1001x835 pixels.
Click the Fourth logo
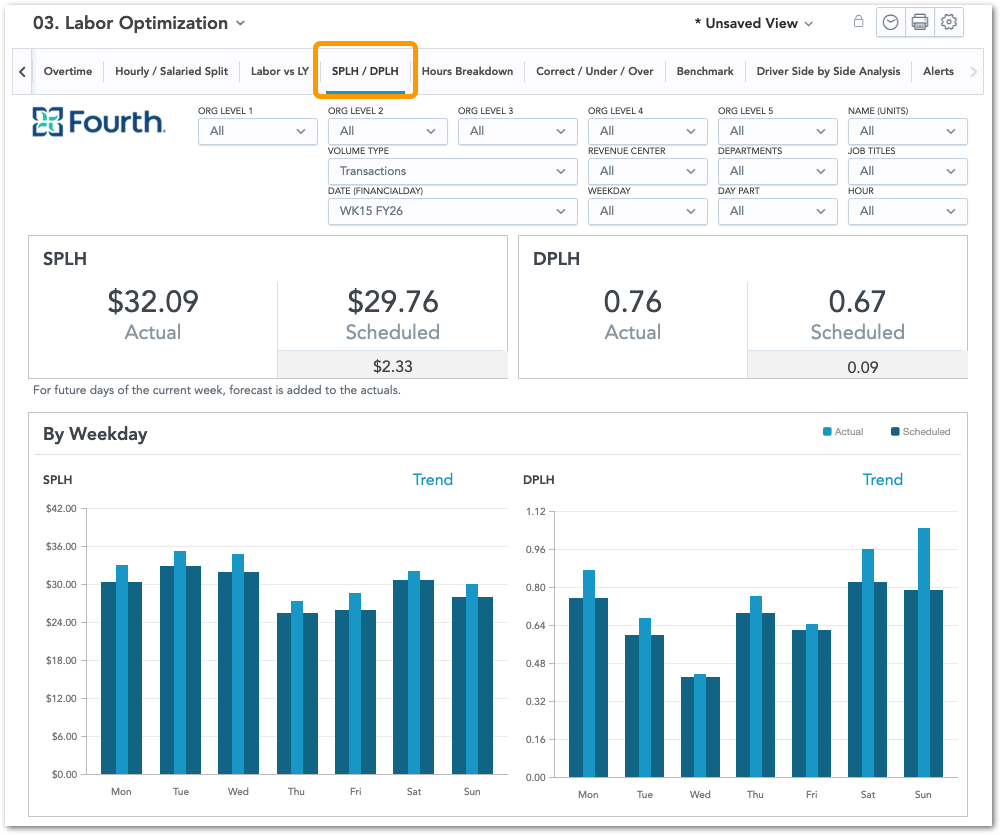[x=99, y=122]
